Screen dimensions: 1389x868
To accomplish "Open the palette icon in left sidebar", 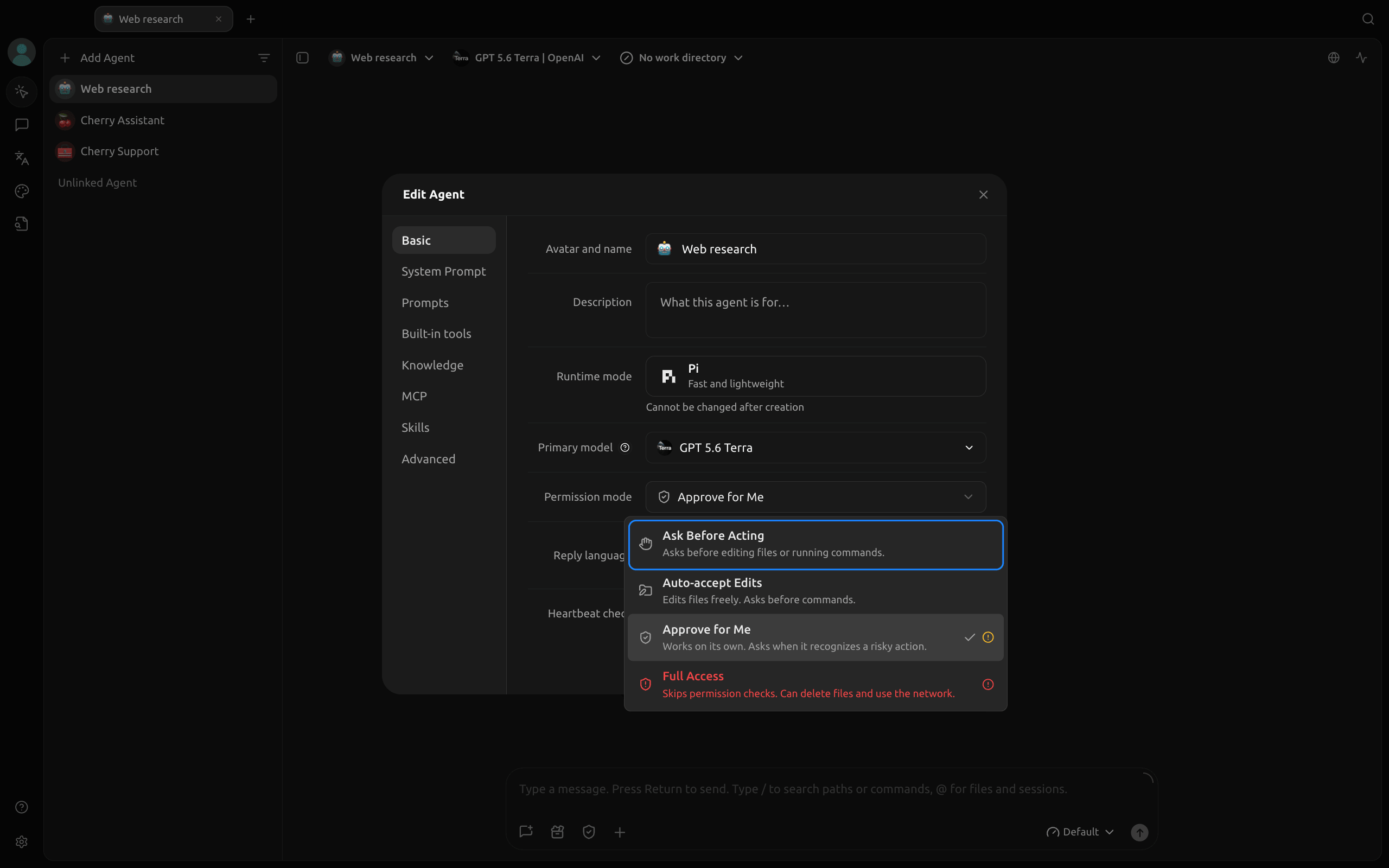I will point(22,191).
